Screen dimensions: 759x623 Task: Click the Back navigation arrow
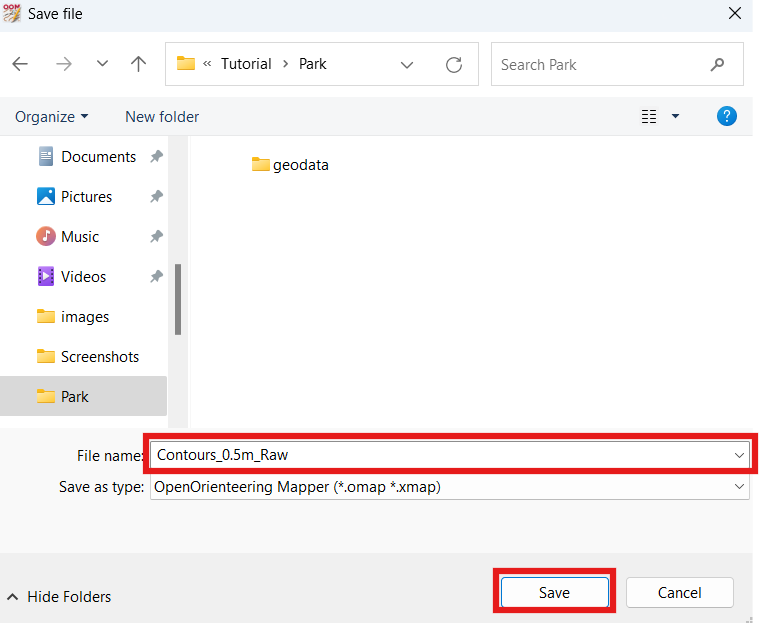tap(20, 64)
